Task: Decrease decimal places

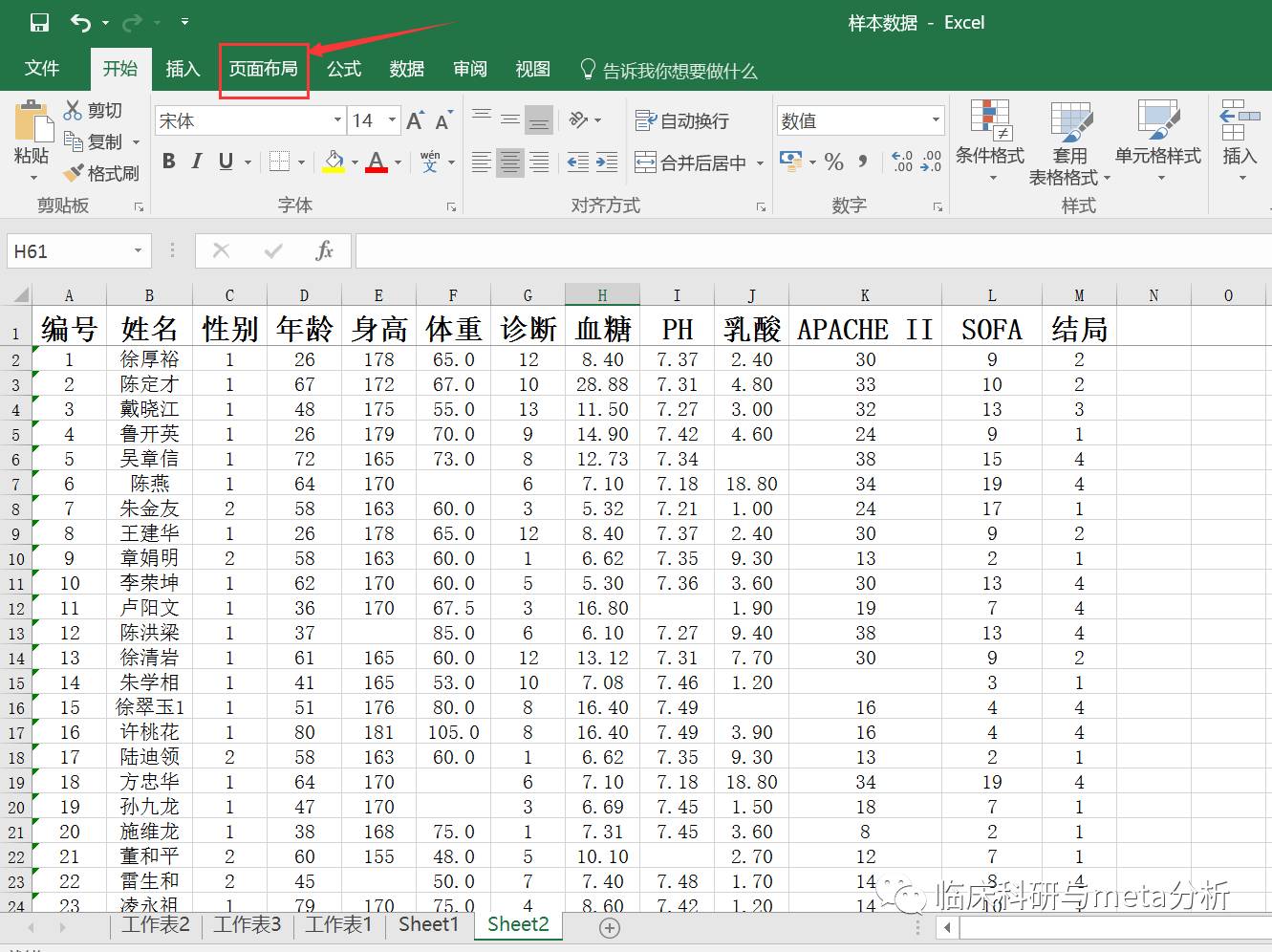Action: [931, 162]
